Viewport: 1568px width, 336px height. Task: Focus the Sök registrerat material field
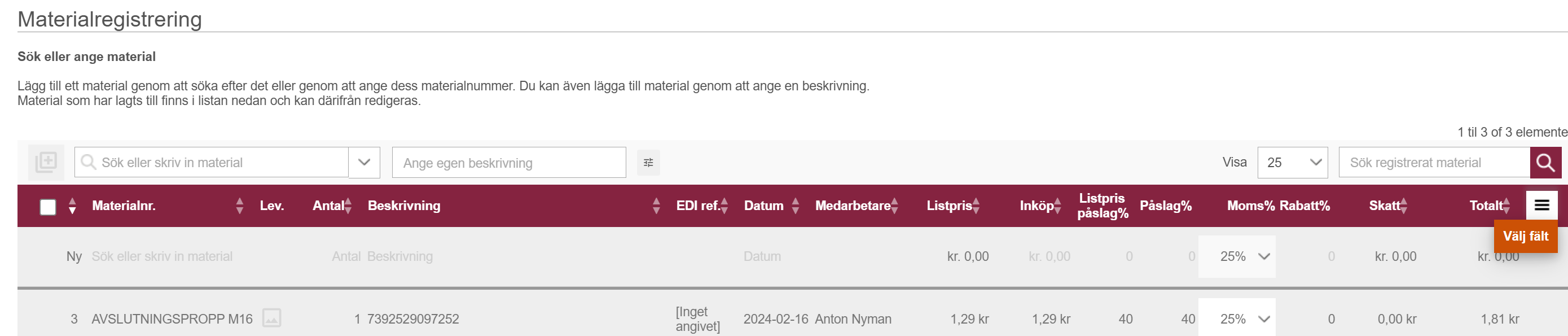click(x=1435, y=163)
